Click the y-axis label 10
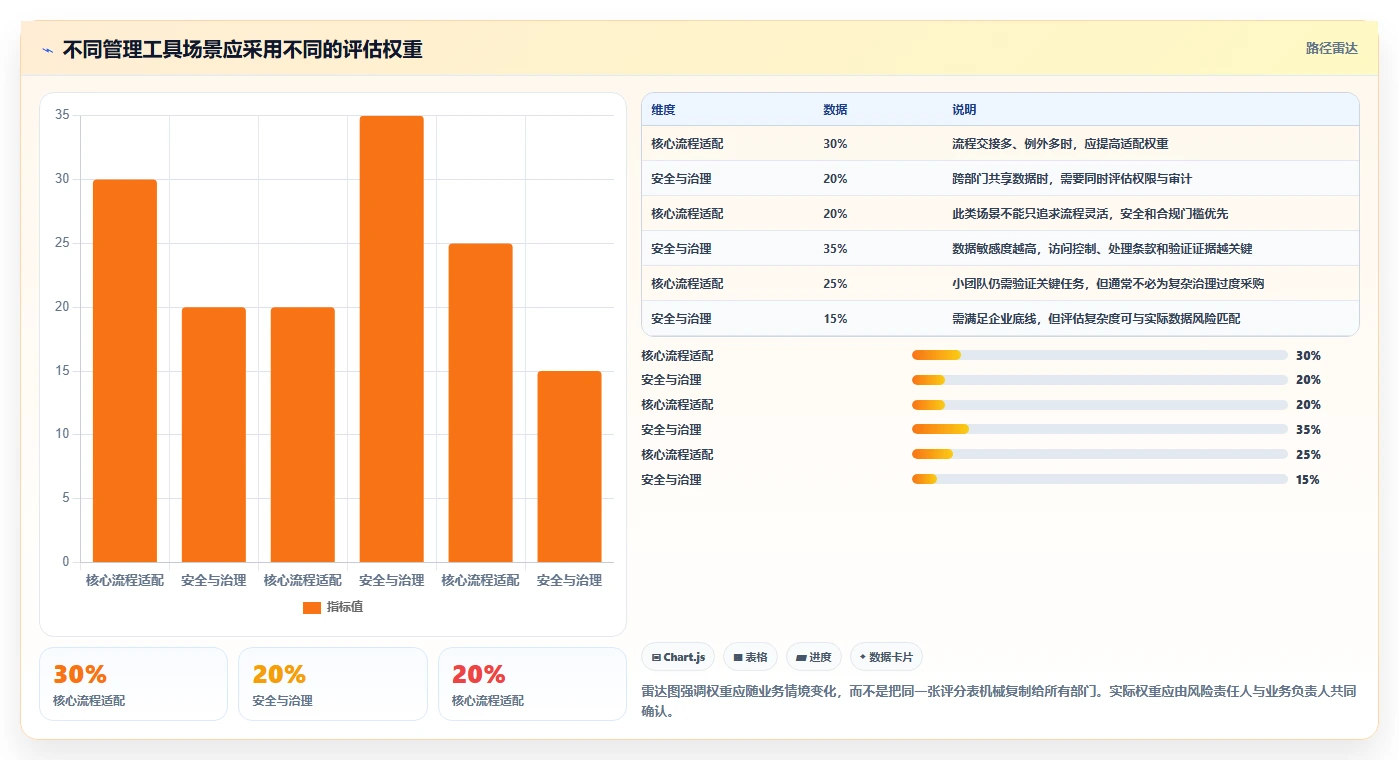Screen dimensions: 1399x760 [62, 434]
